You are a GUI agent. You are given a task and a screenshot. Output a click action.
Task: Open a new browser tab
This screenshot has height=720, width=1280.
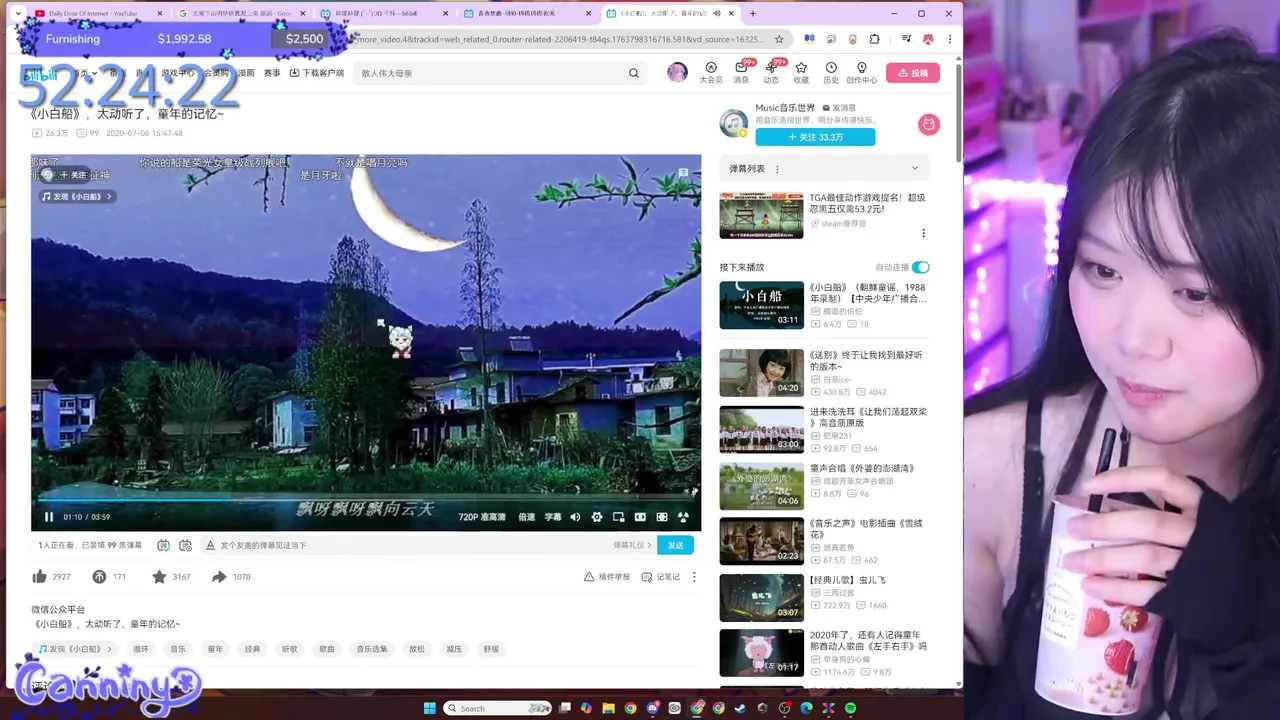tap(753, 13)
